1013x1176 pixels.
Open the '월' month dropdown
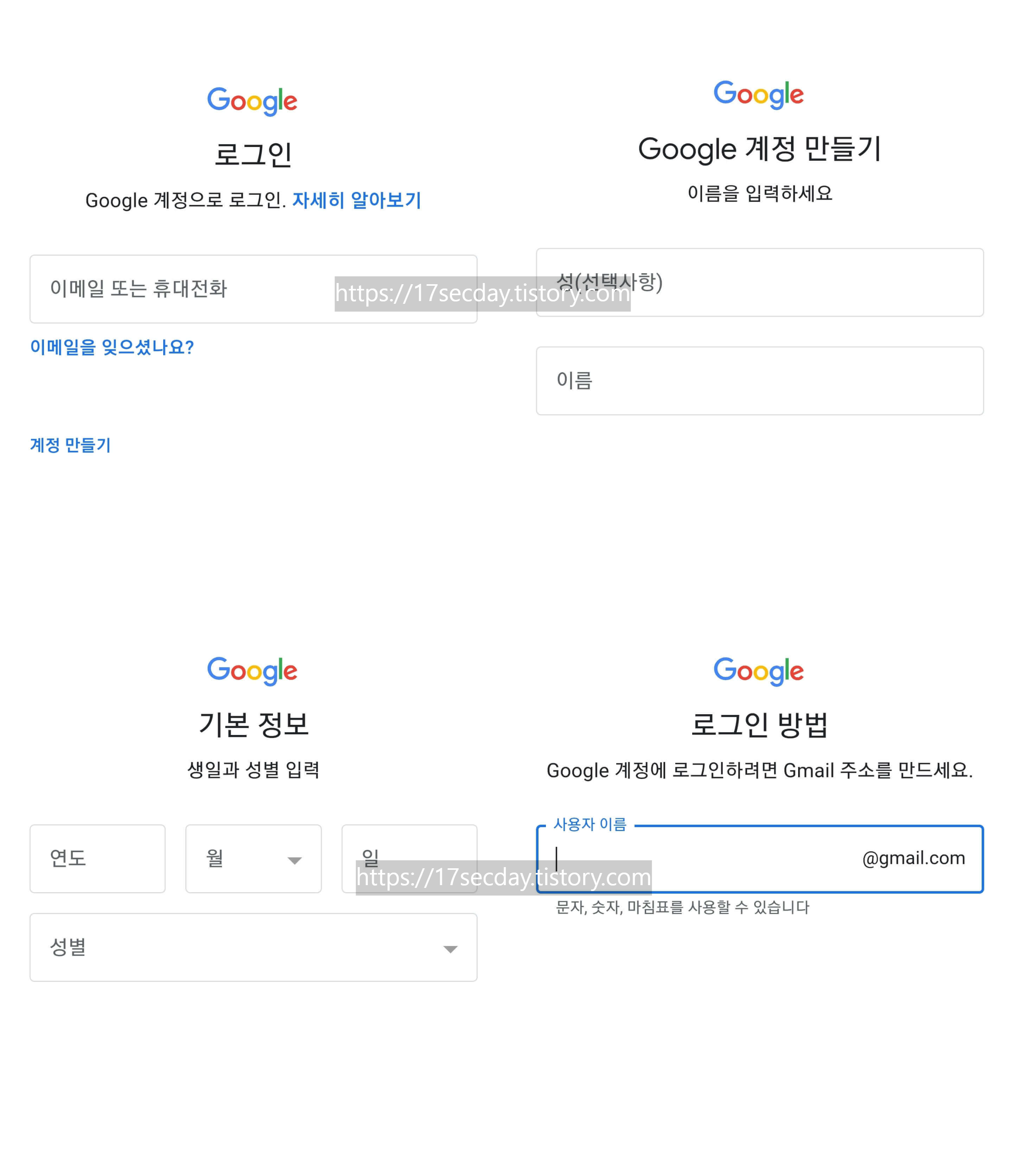(x=253, y=859)
